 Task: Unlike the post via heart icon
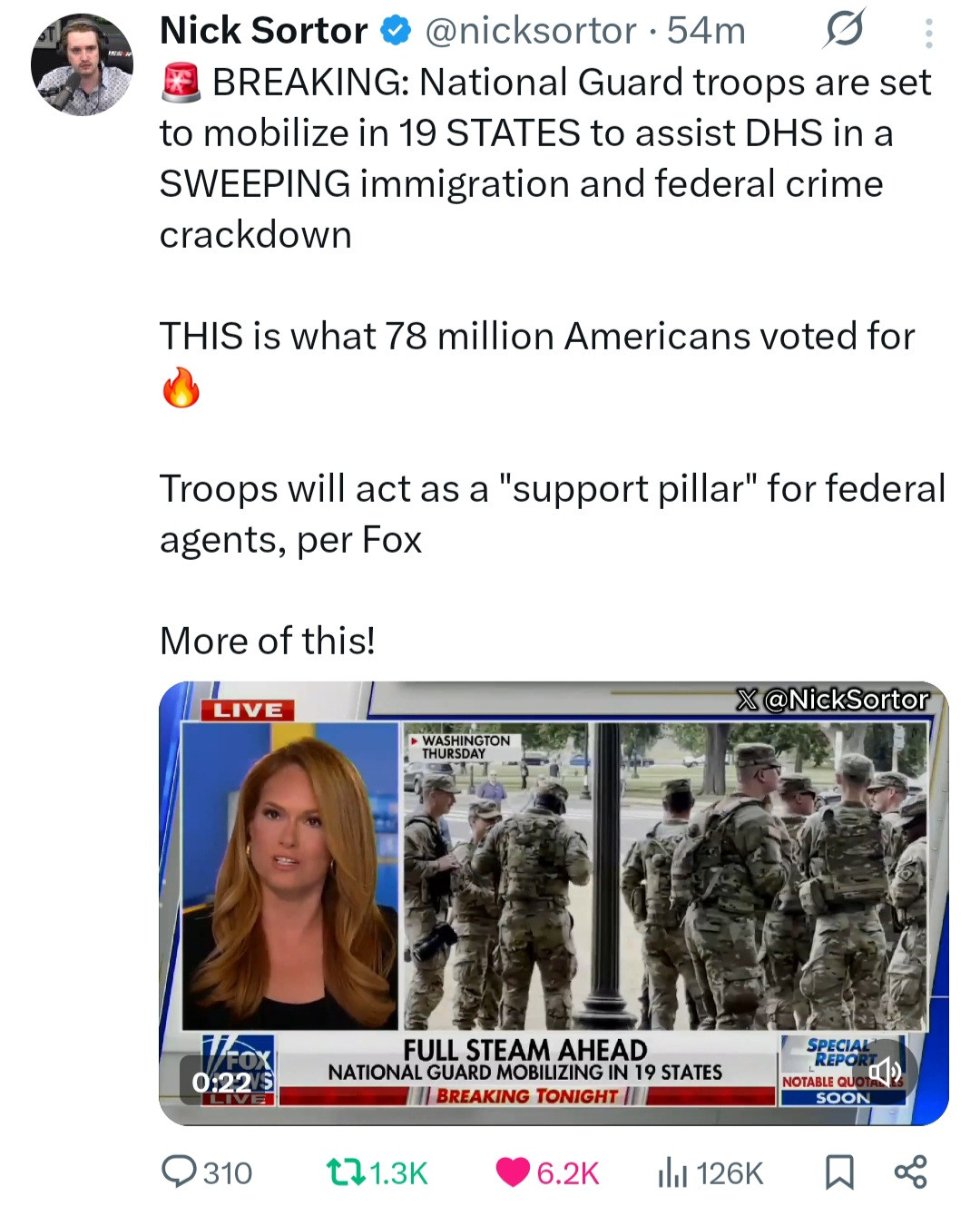click(514, 1172)
